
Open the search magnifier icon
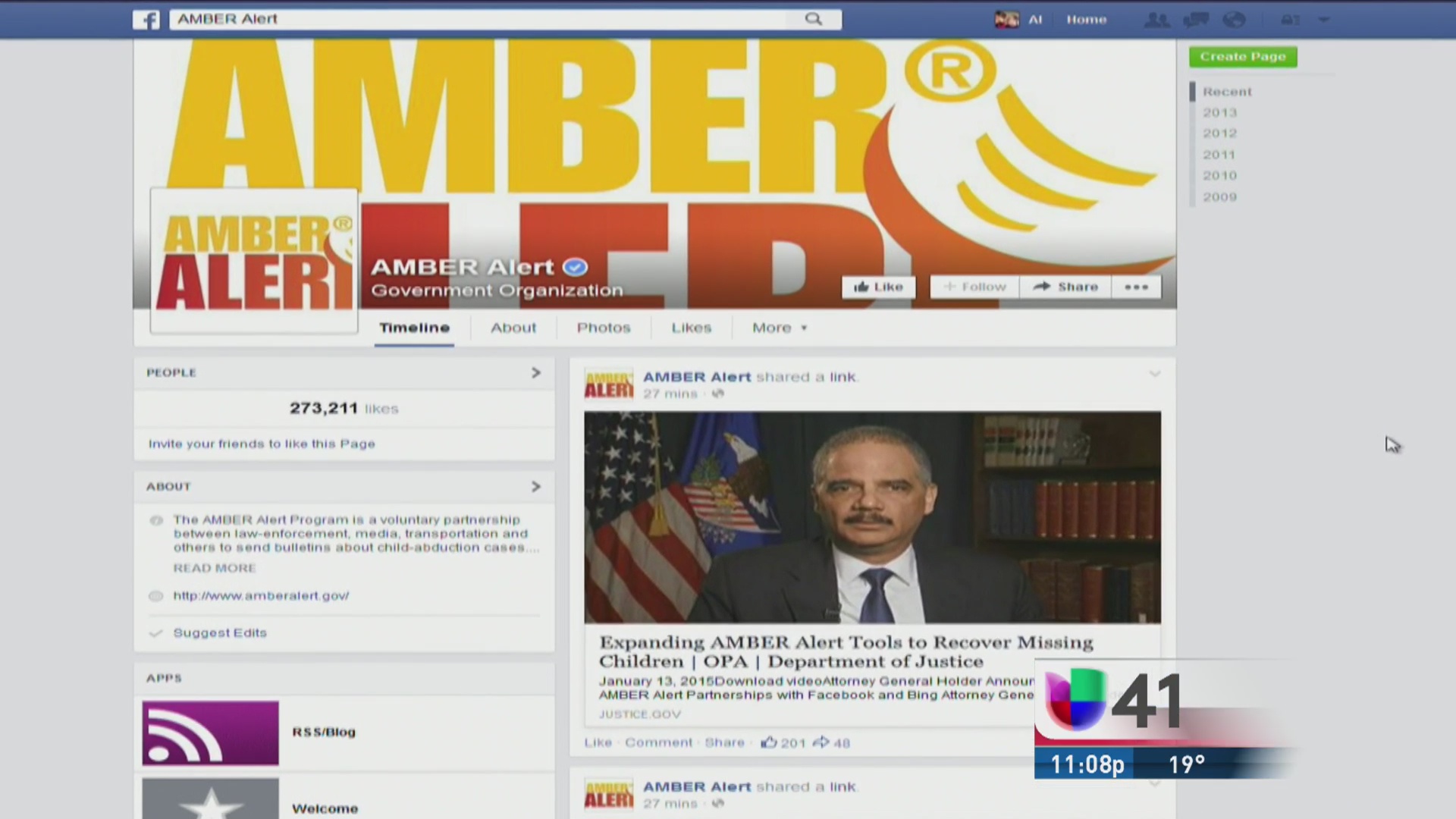click(x=814, y=19)
